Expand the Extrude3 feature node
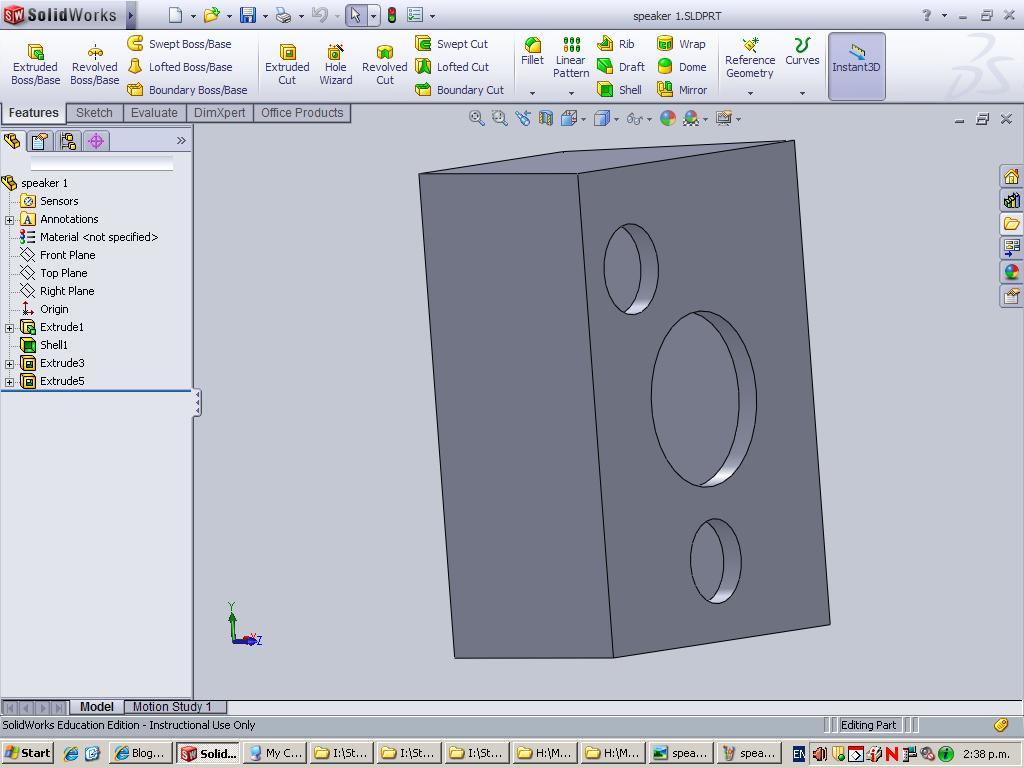1024x768 pixels. (x=9, y=364)
